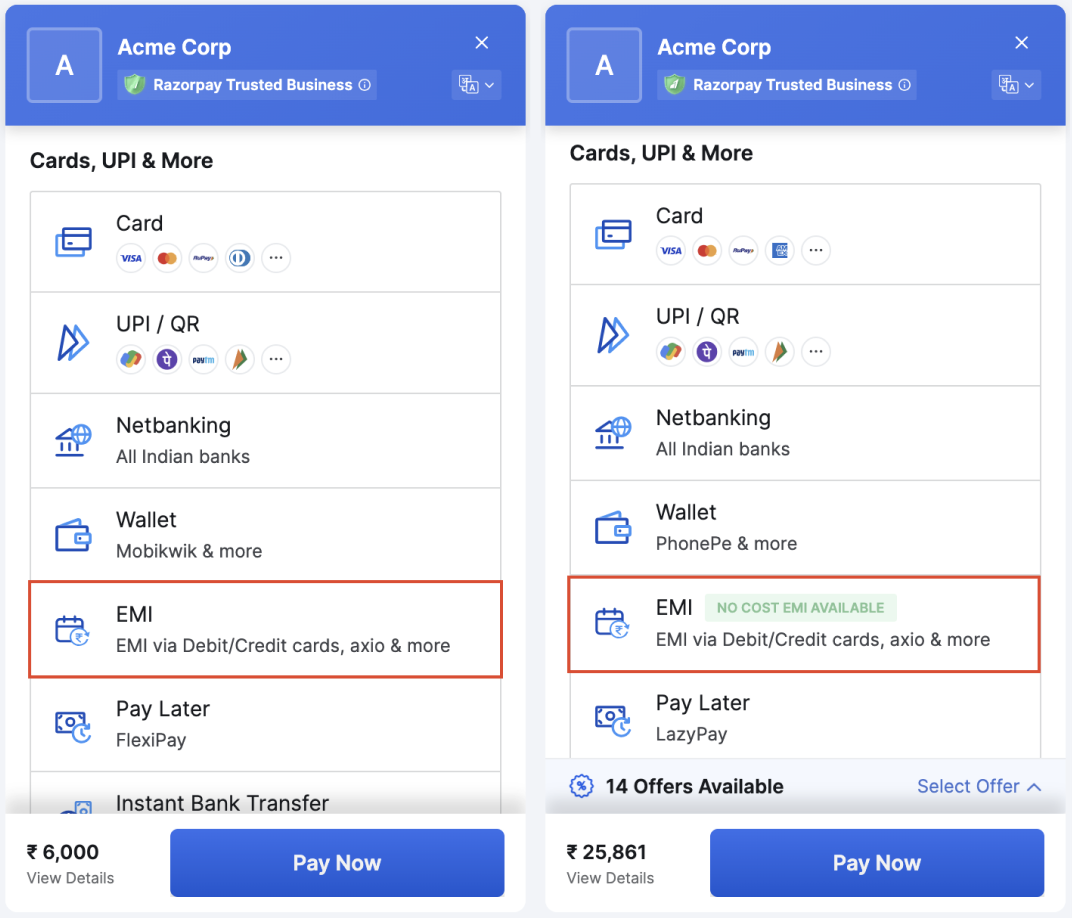
Task: Click the Netbanking bank icon in the ₹ 25,861 checkout
Action: coord(611,433)
